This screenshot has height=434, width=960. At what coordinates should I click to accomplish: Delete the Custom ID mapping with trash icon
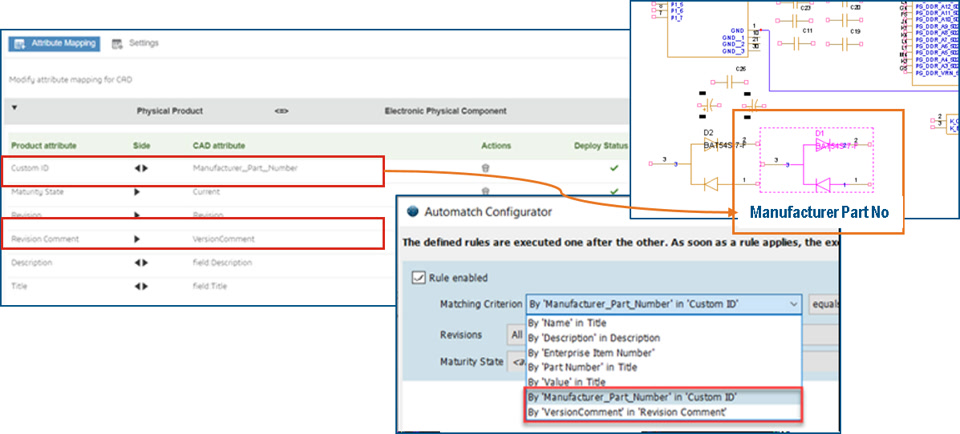point(486,168)
